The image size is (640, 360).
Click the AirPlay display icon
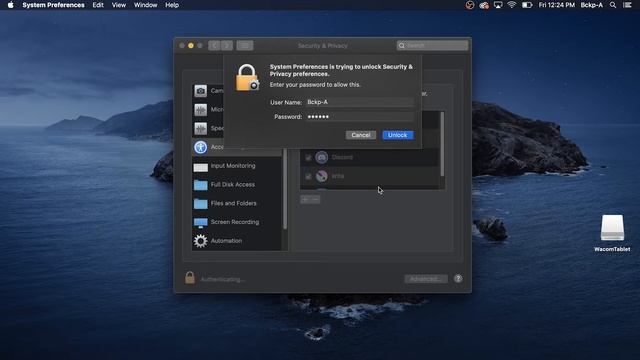(x=498, y=5)
